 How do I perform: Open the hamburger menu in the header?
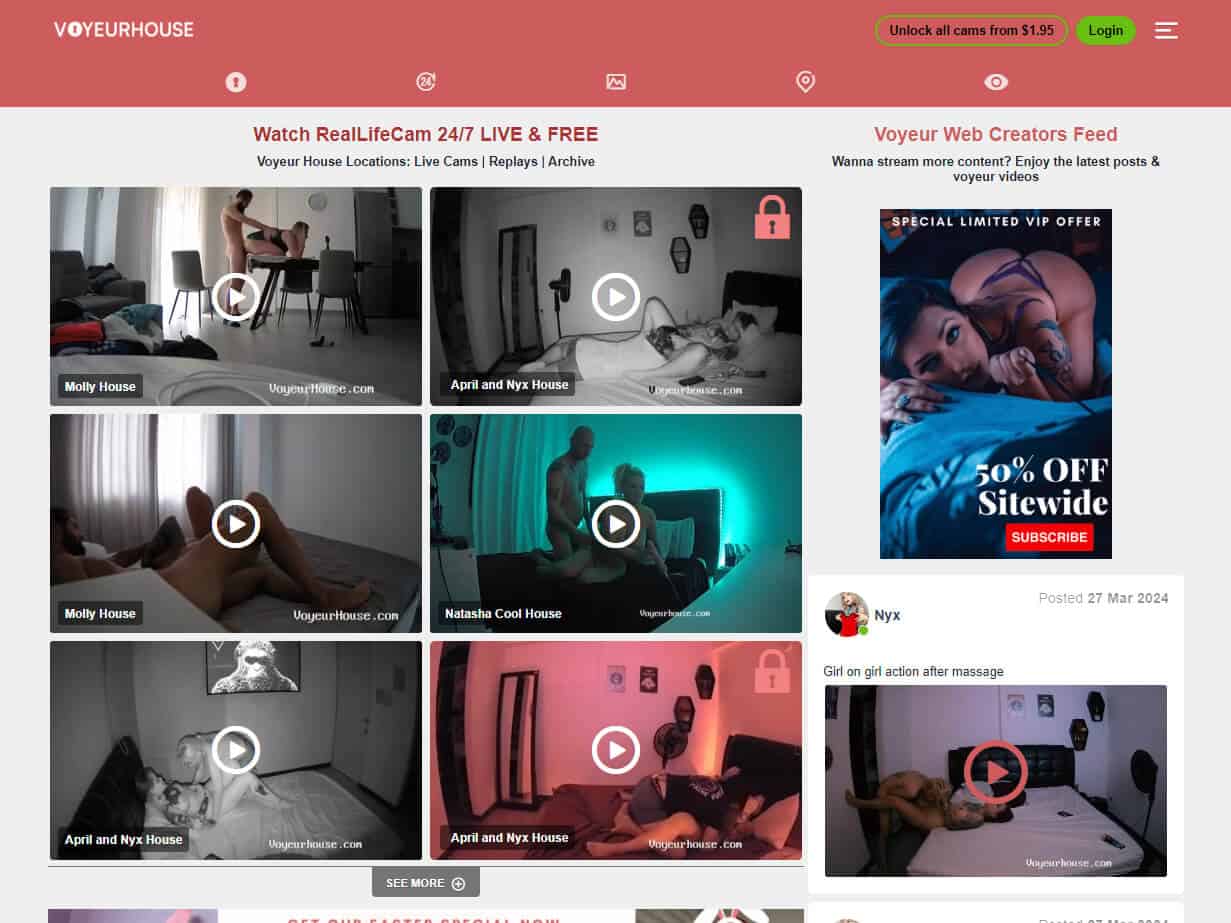pos(1166,30)
